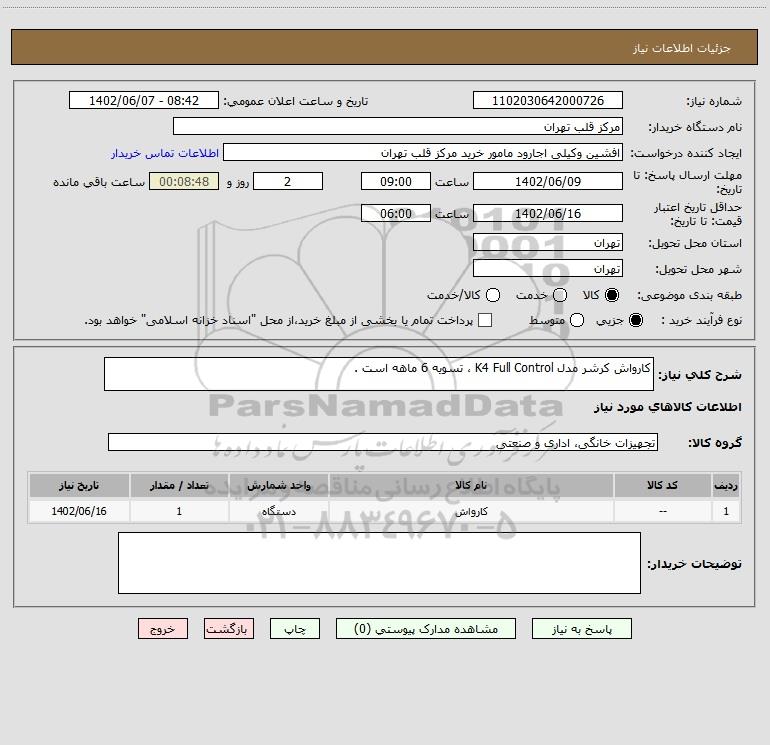The image size is (770, 745).
Task: Click the چاپ print button
Action: point(295,629)
